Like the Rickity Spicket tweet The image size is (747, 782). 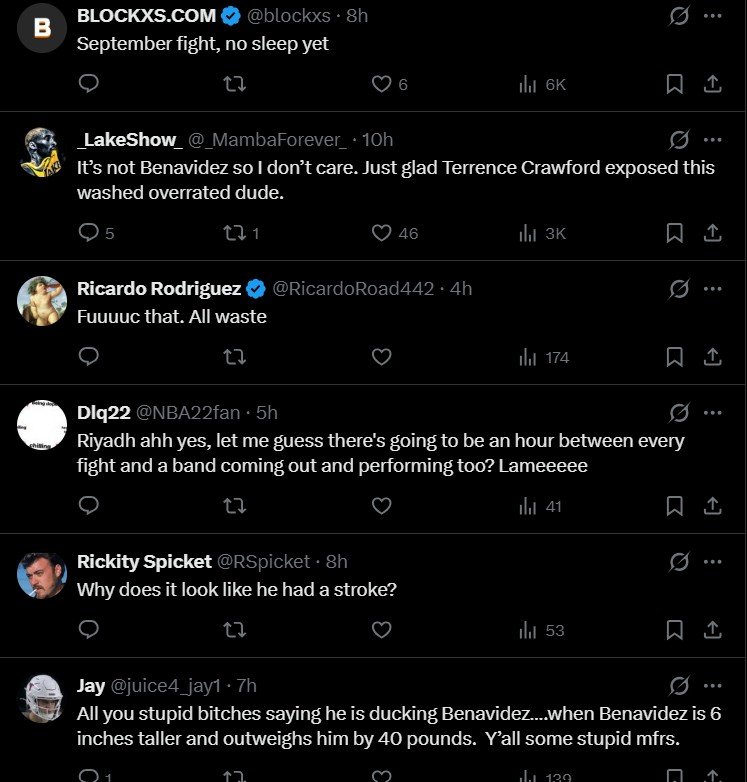click(381, 630)
